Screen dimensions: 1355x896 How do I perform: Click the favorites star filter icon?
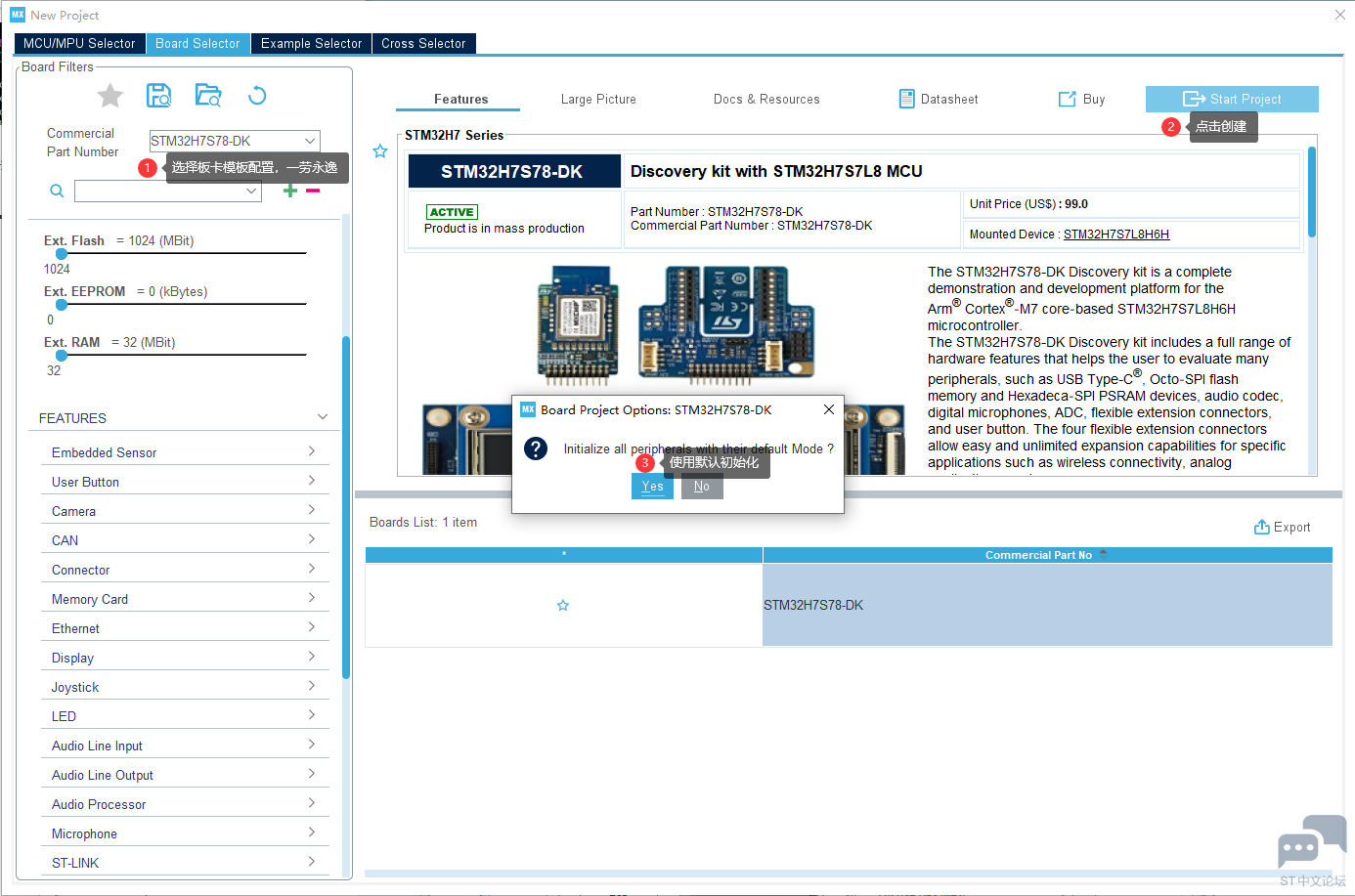tap(110, 96)
